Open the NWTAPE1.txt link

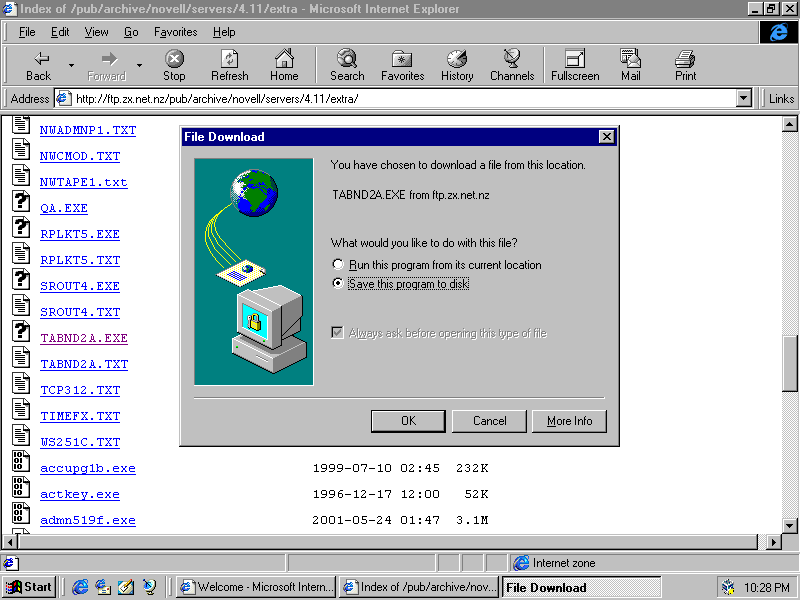click(84, 182)
